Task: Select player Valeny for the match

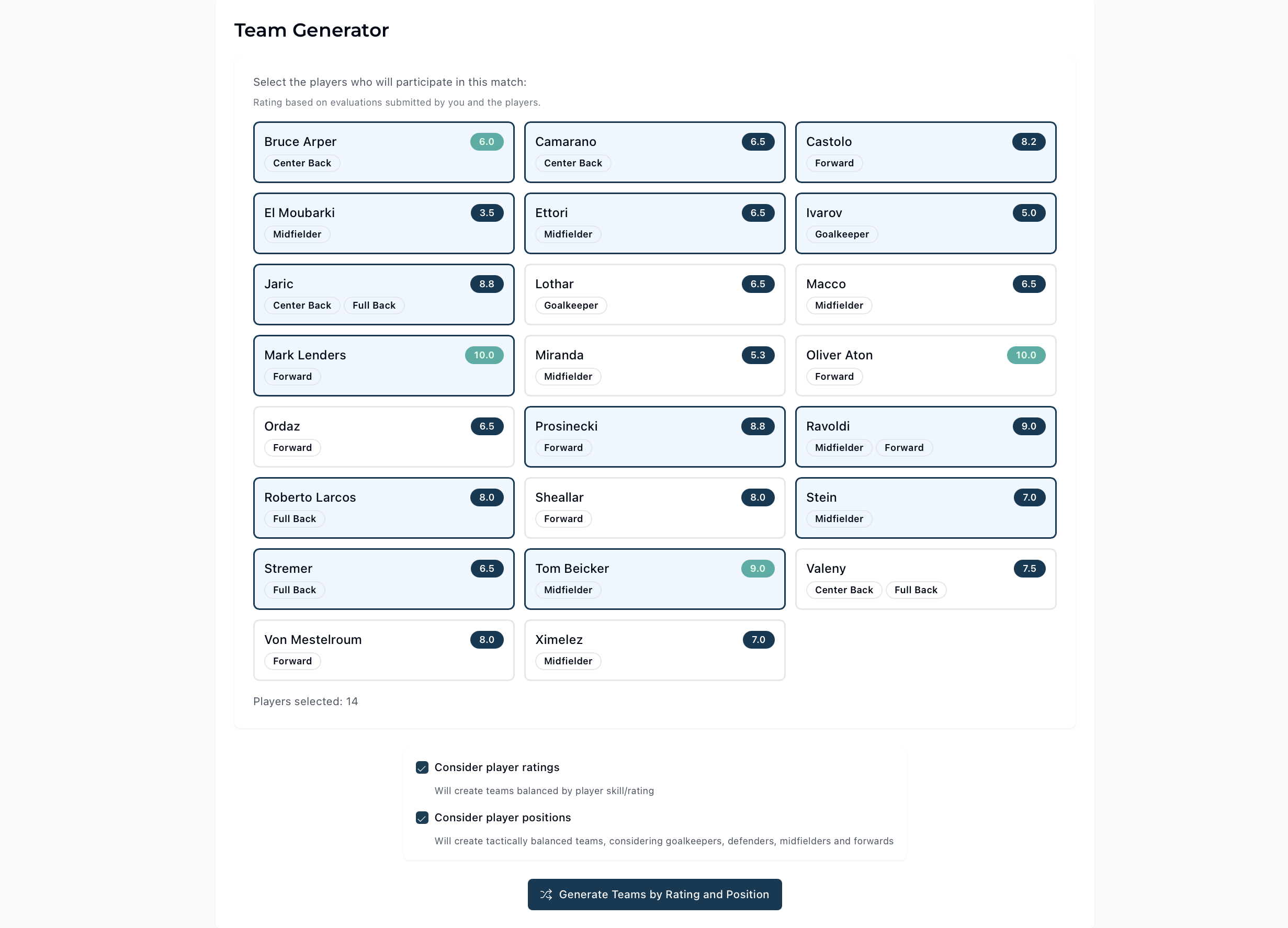Action: tap(925, 579)
